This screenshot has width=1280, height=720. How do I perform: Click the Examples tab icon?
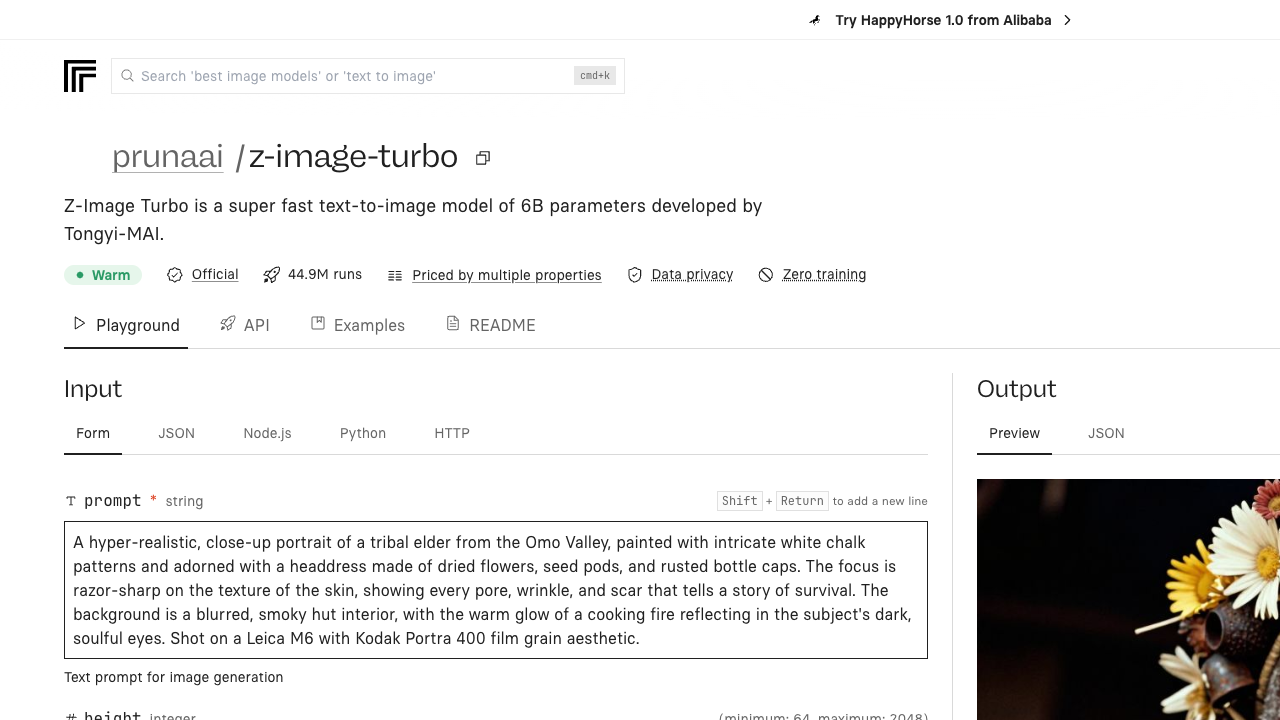coord(318,323)
